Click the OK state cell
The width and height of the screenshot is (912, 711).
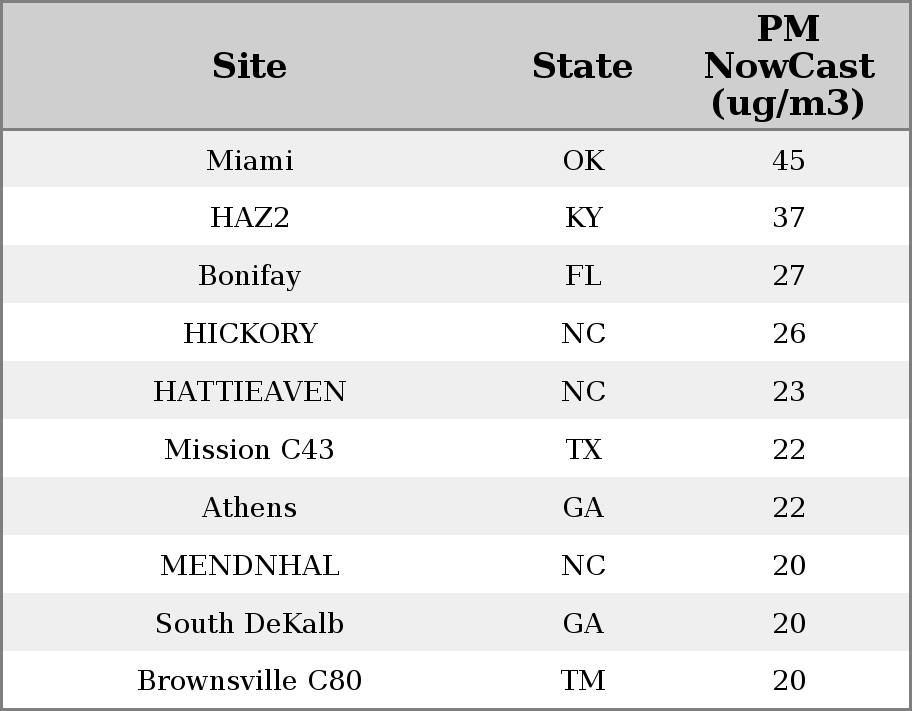click(583, 161)
